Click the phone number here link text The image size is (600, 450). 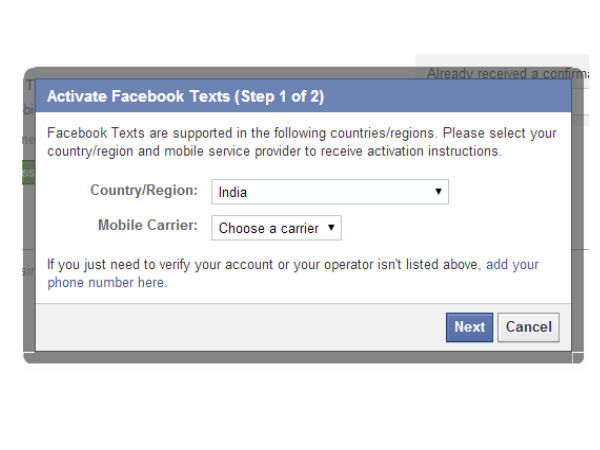(107, 283)
